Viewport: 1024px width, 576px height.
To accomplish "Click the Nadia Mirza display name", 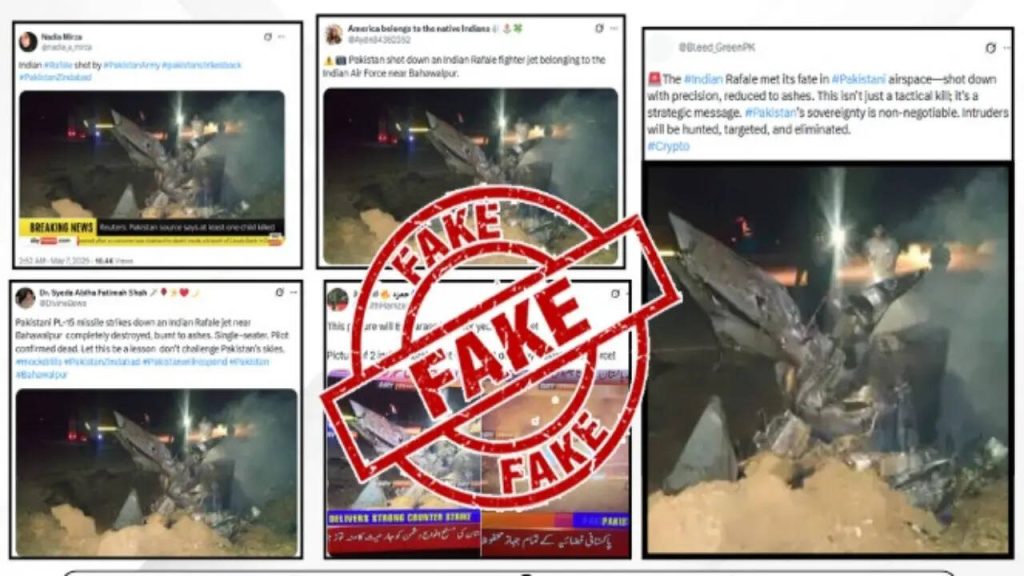I will point(61,37).
